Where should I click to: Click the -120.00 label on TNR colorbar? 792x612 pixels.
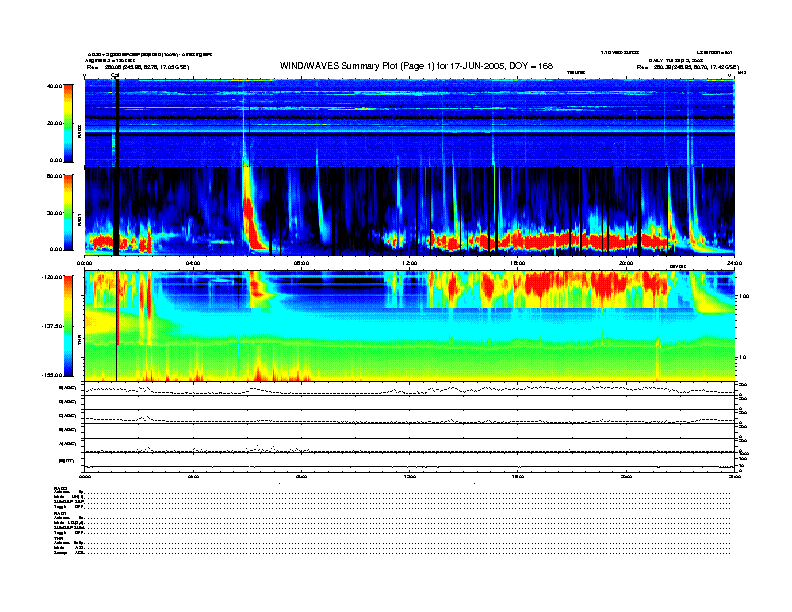coord(52,277)
